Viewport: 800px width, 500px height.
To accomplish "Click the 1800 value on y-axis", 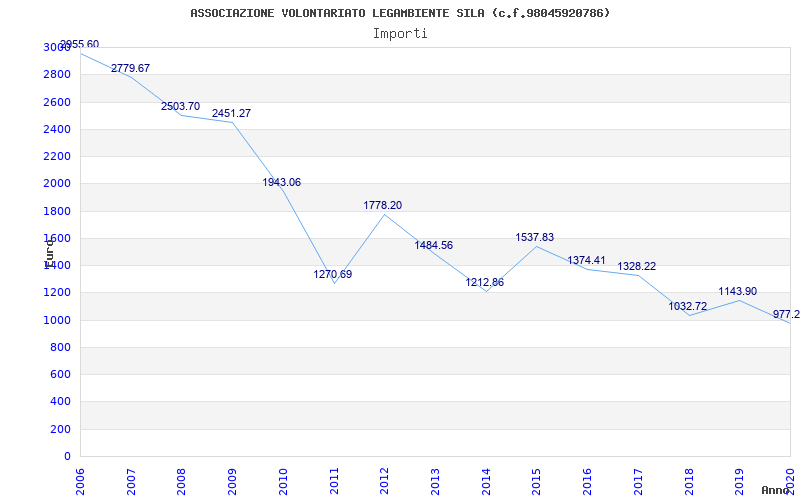I will click(x=57, y=211).
